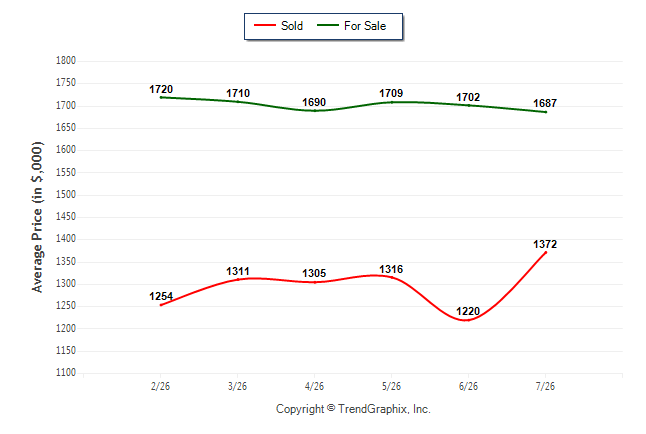
Task: Click the 7/26 x-axis label
Action: pos(545,387)
